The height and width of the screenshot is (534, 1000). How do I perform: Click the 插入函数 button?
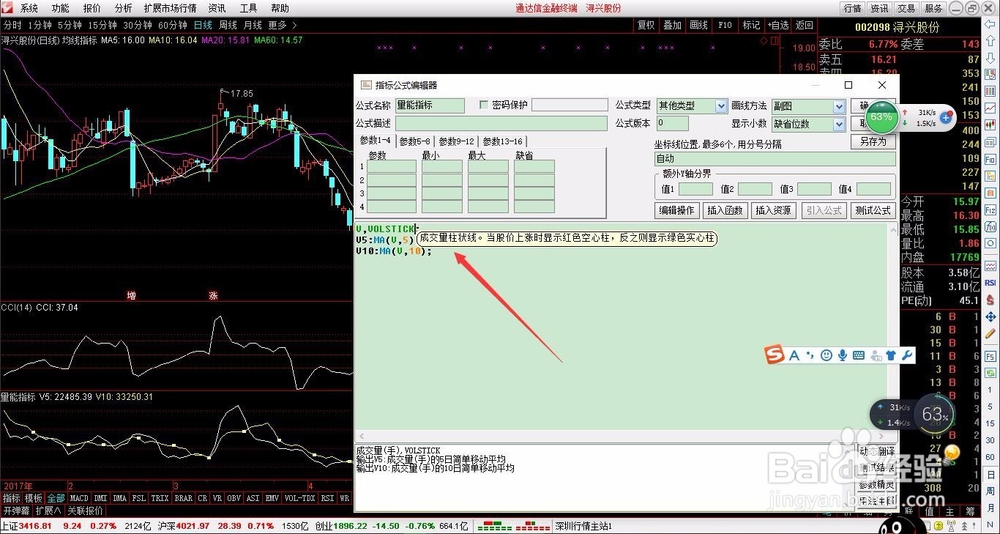[x=725, y=210]
